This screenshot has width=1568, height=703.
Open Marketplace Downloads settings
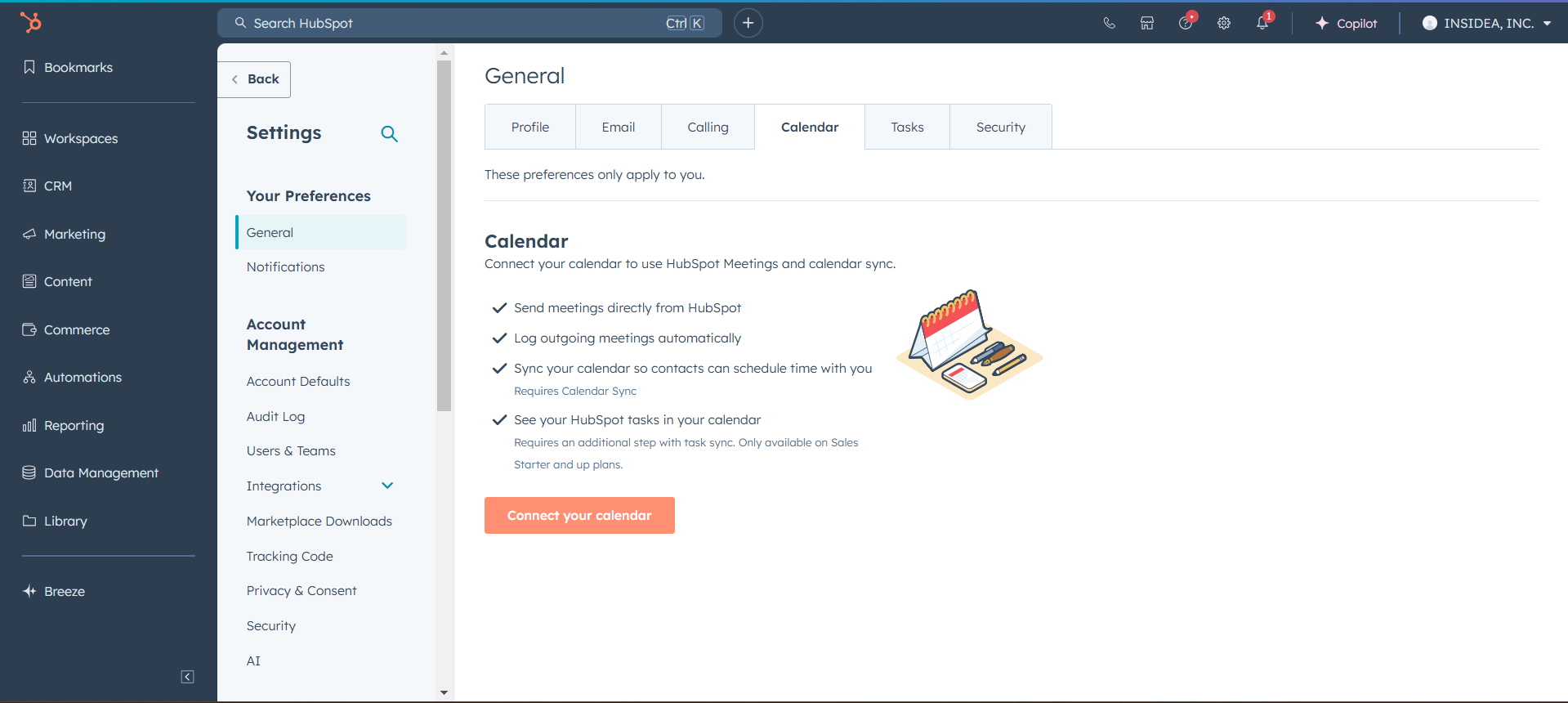319,521
